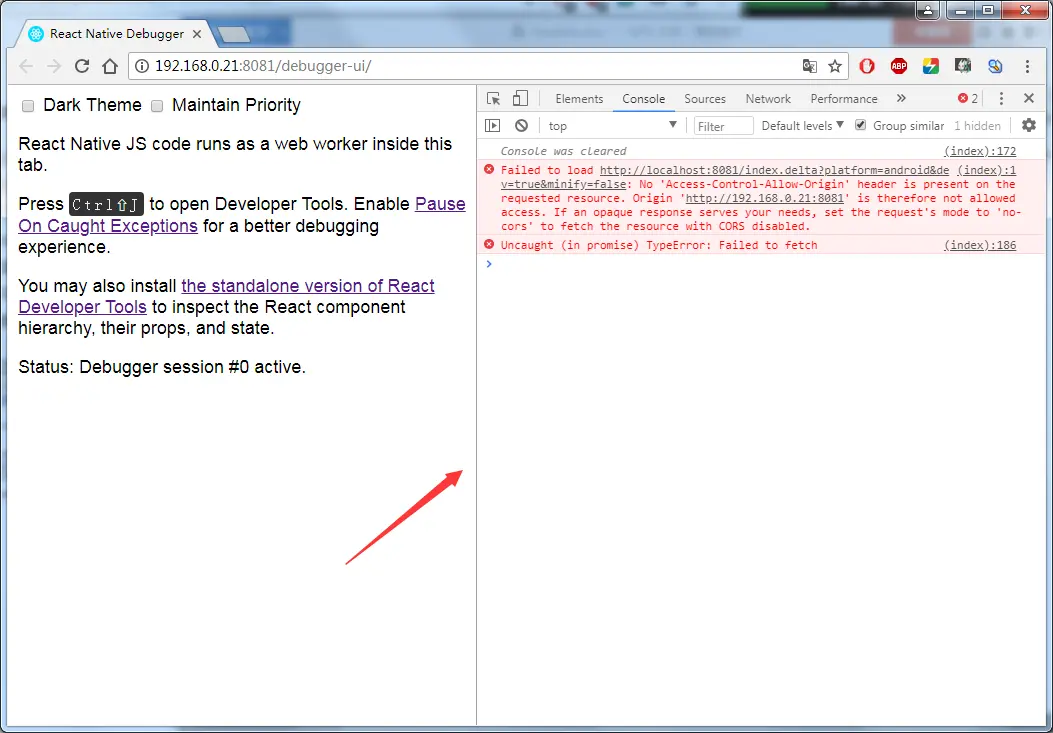Click the Status Debugger session #0 text
This screenshot has width=1053, height=733.
point(162,367)
